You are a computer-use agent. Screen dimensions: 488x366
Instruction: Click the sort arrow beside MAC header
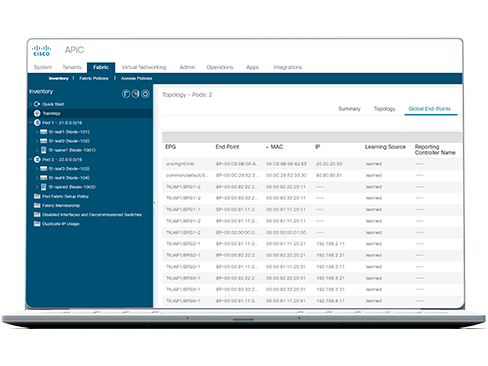point(267,147)
